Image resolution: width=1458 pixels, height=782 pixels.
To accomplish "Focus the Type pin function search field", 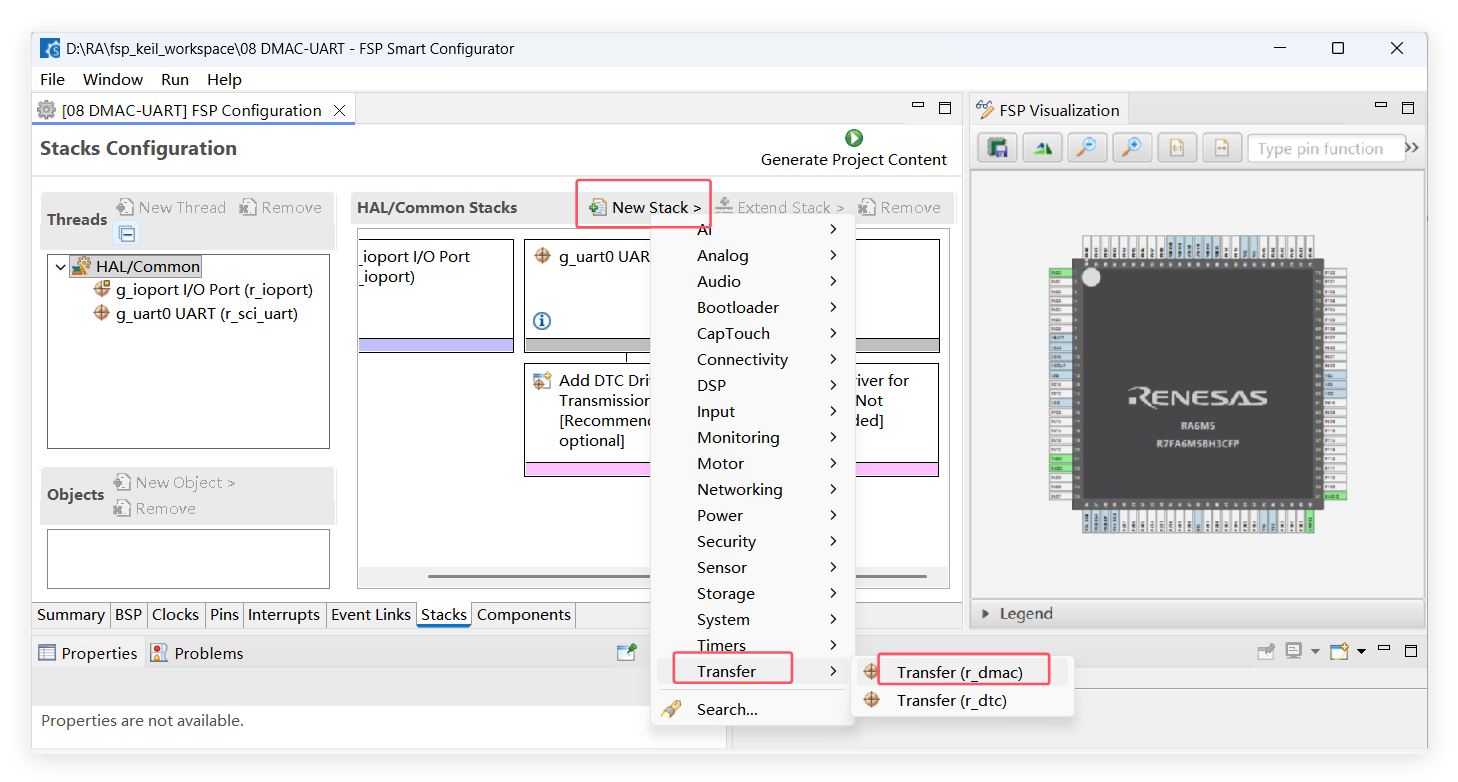I will pyautogui.click(x=1326, y=148).
